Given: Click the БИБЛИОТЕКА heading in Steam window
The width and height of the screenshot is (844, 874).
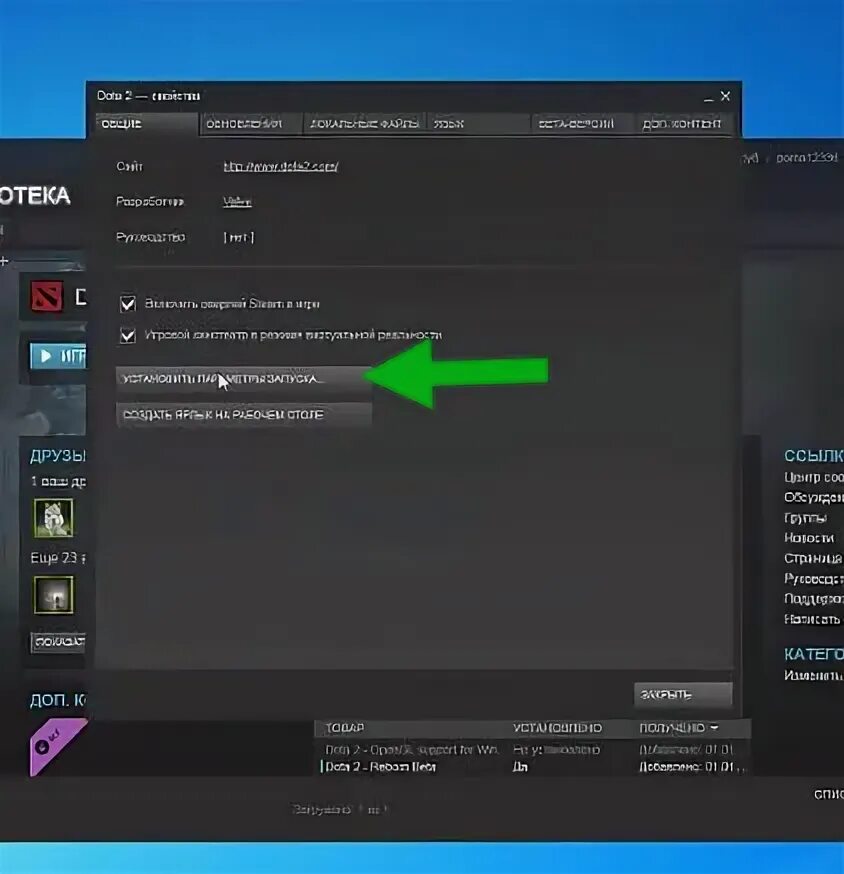Looking at the screenshot, I should coord(36,196).
